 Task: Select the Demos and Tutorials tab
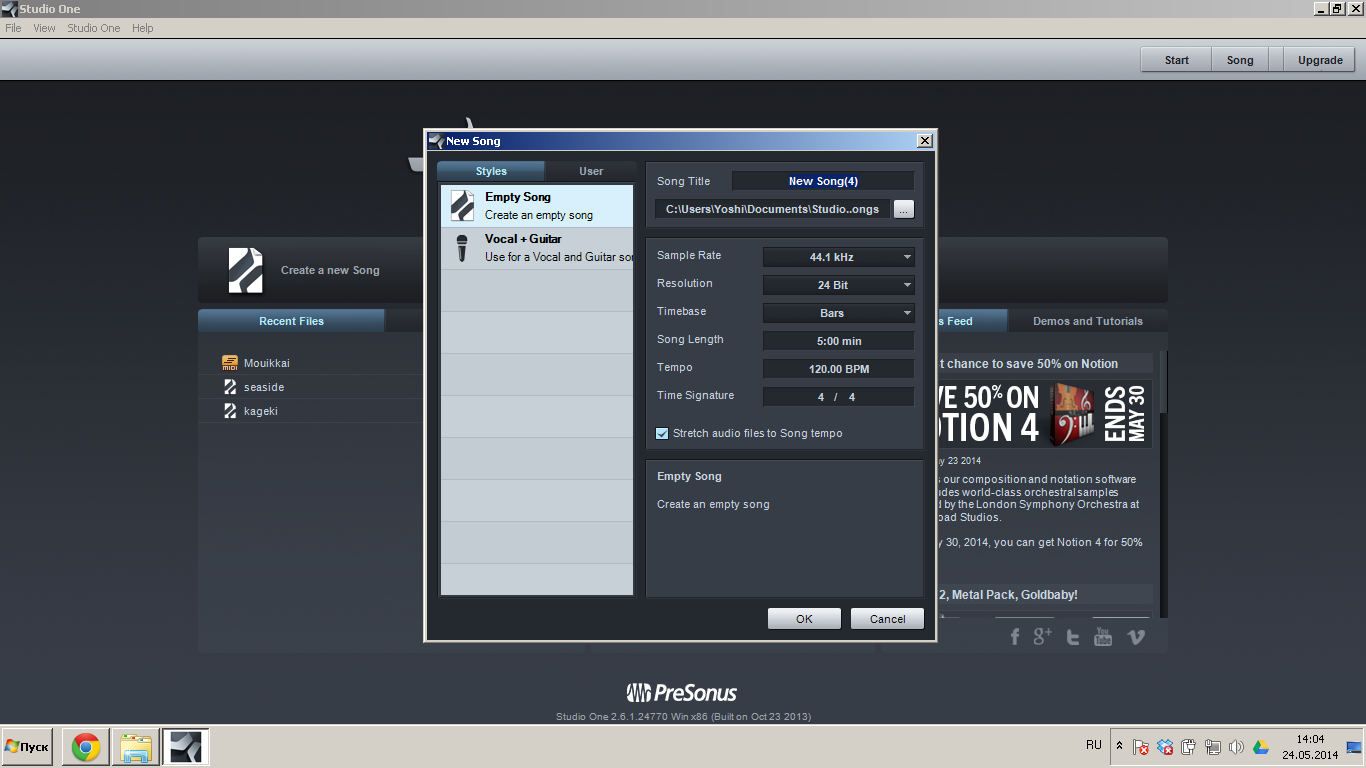[x=1088, y=321]
